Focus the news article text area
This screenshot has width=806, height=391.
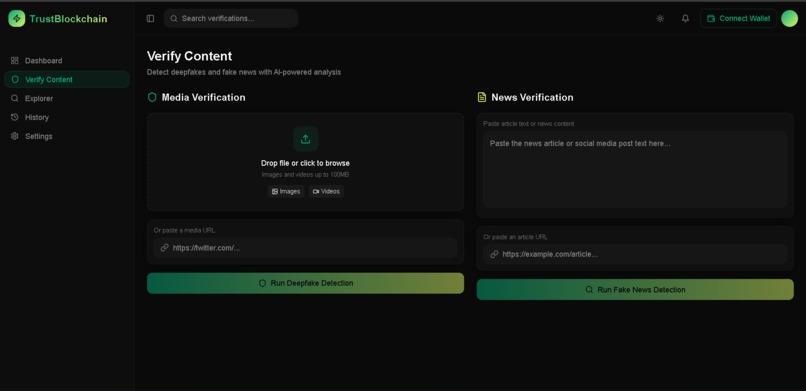pyautogui.click(x=635, y=170)
